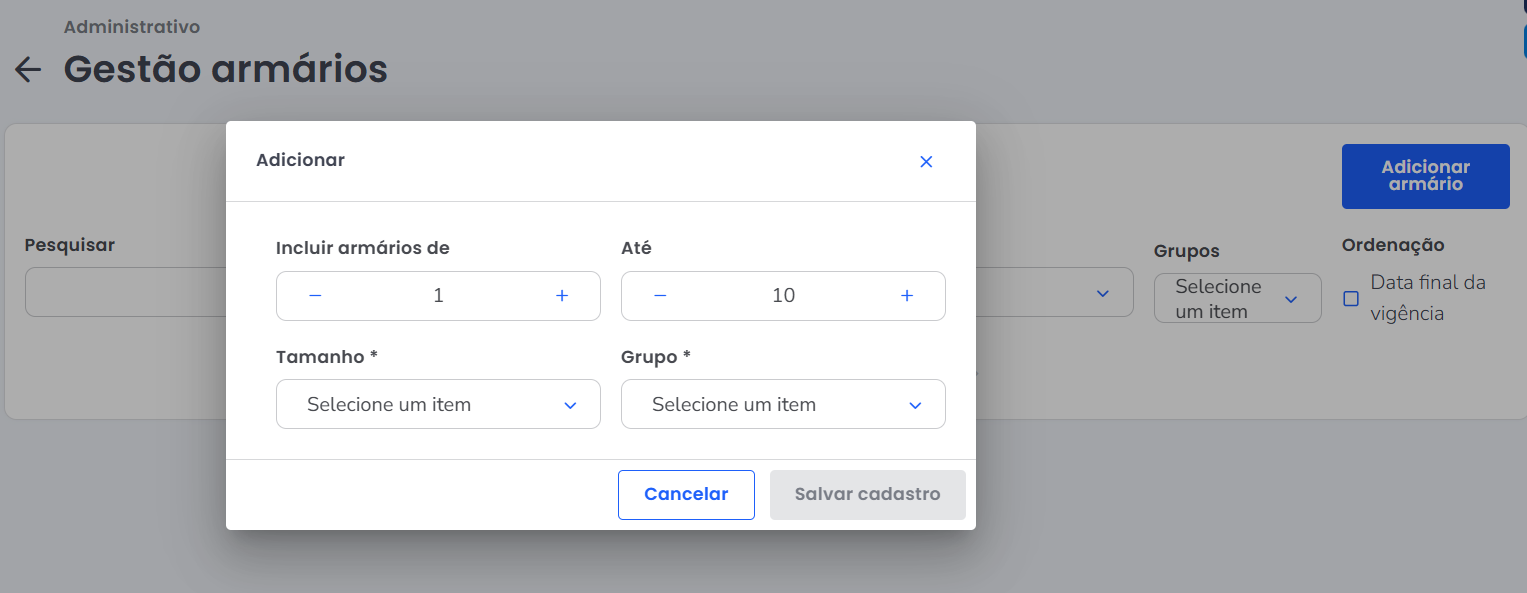Click the Gestão armários page heading

click(x=226, y=69)
